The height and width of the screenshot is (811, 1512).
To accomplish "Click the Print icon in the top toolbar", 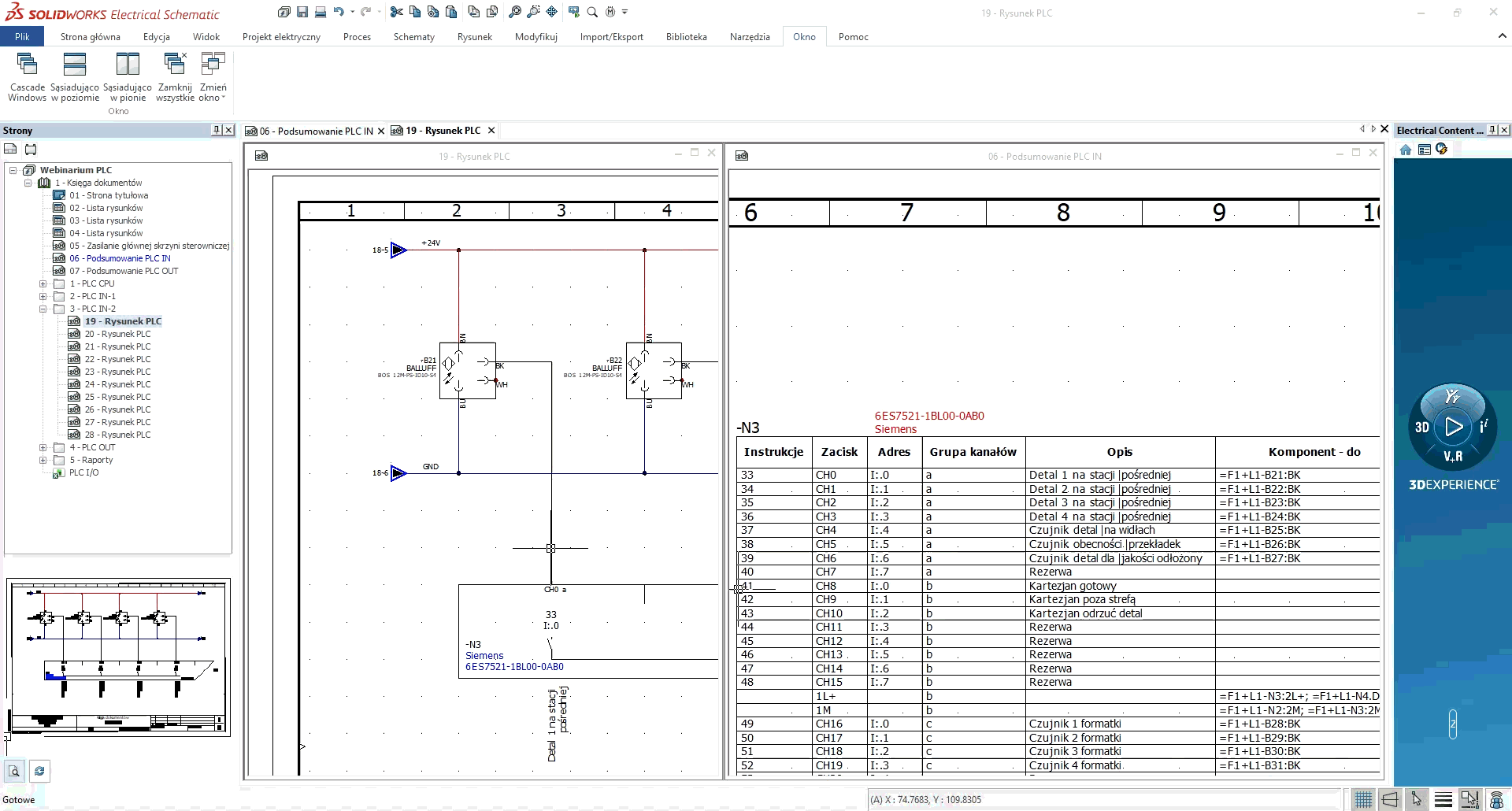I will 321,12.
